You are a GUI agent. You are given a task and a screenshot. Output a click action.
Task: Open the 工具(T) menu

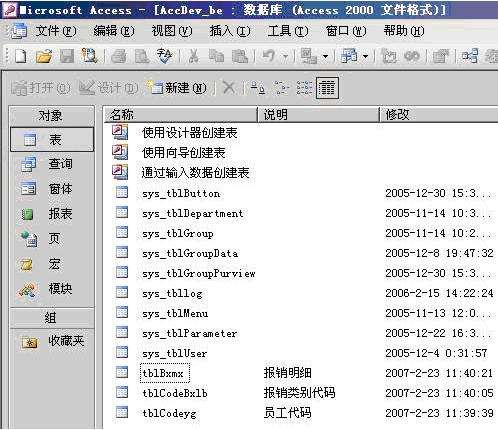pos(288,31)
